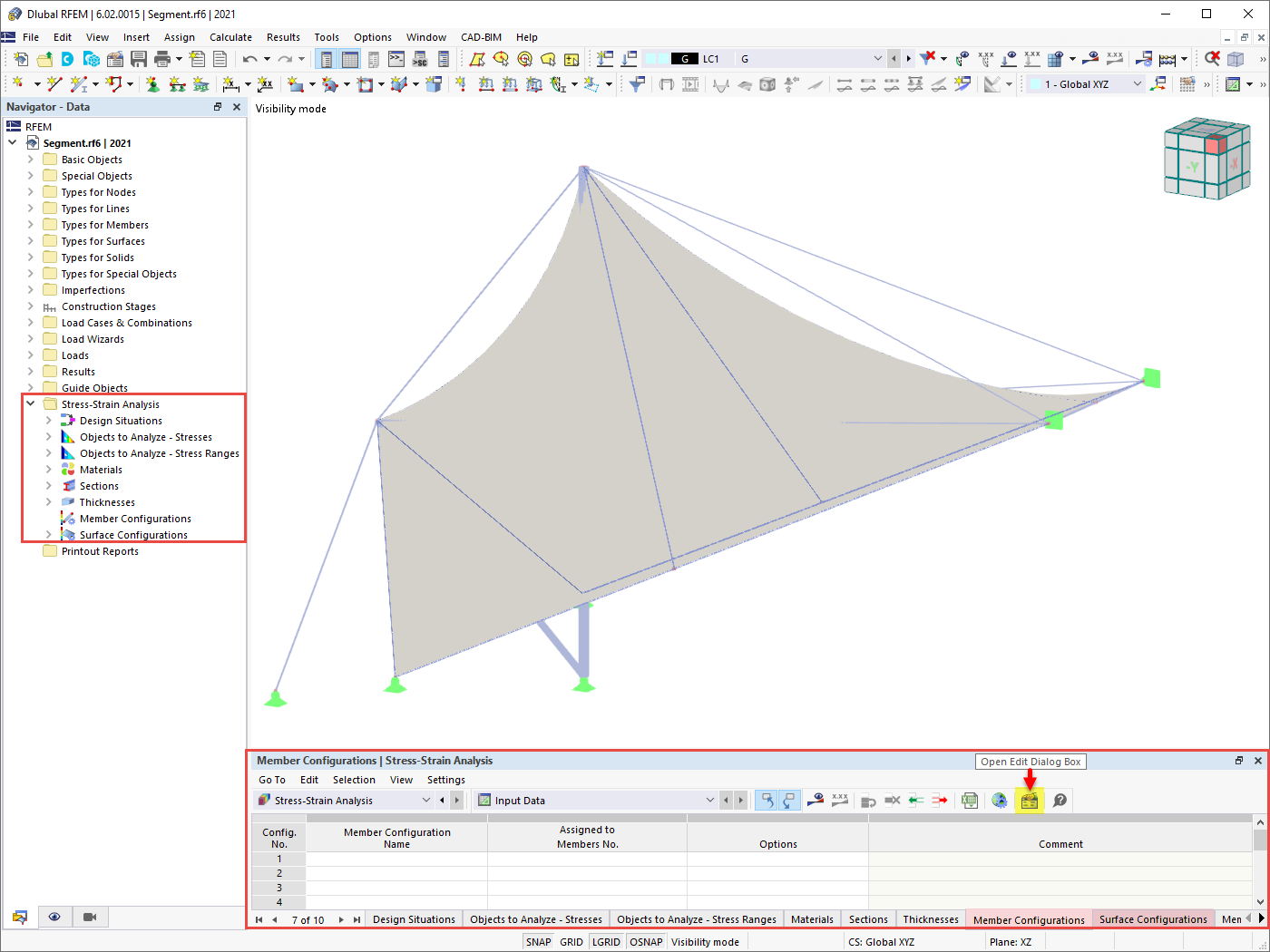The image size is (1270, 952).
Task: Click the Undo arrow
Action: tap(250, 59)
